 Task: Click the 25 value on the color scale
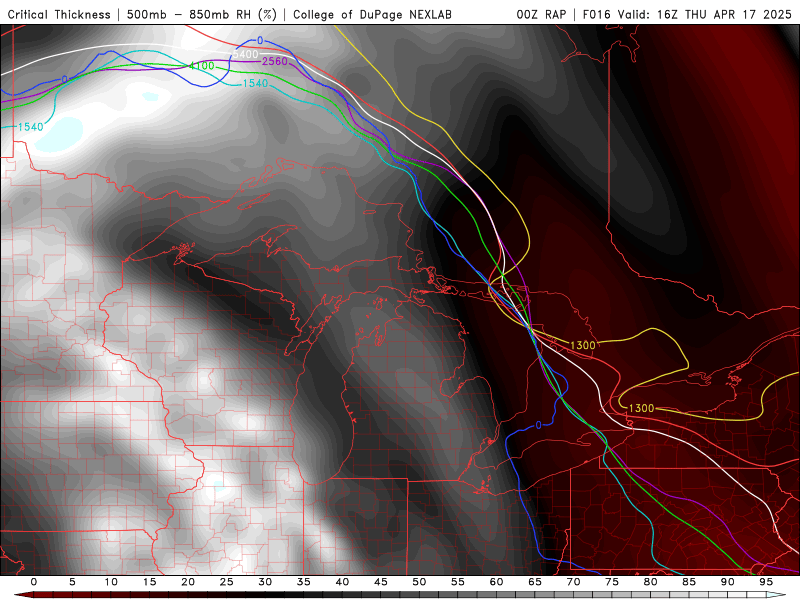pos(227,582)
